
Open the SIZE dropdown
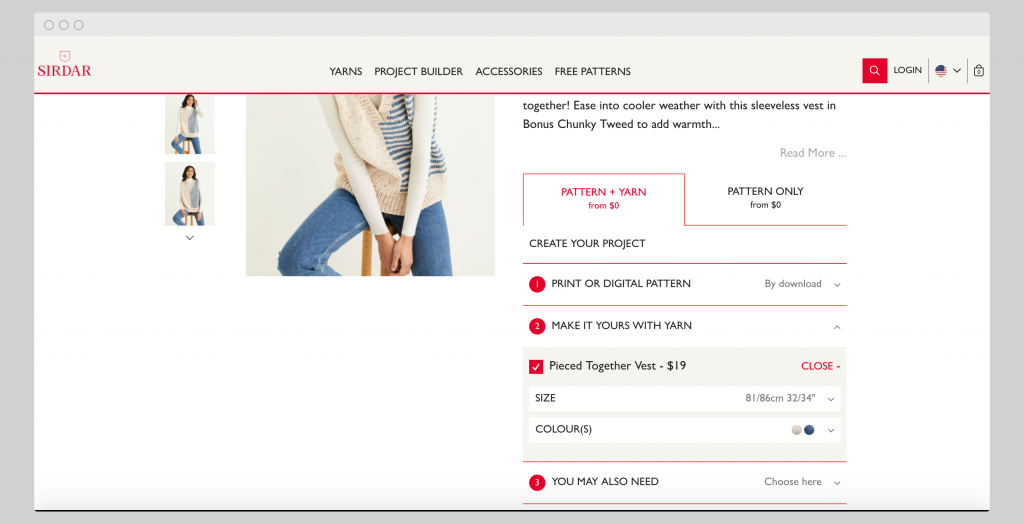point(684,399)
